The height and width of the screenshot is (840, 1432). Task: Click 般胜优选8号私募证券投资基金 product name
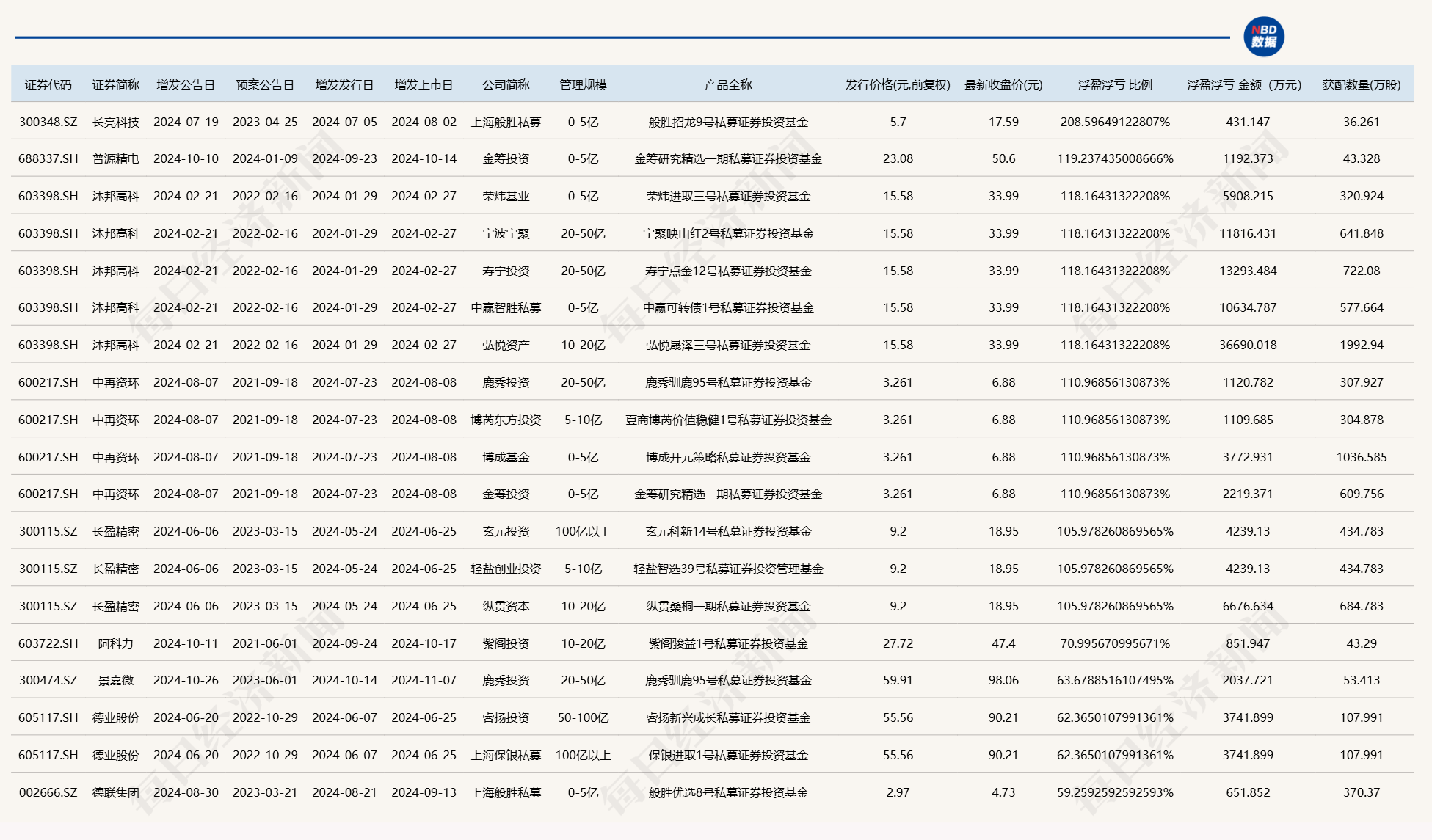click(728, 792)
